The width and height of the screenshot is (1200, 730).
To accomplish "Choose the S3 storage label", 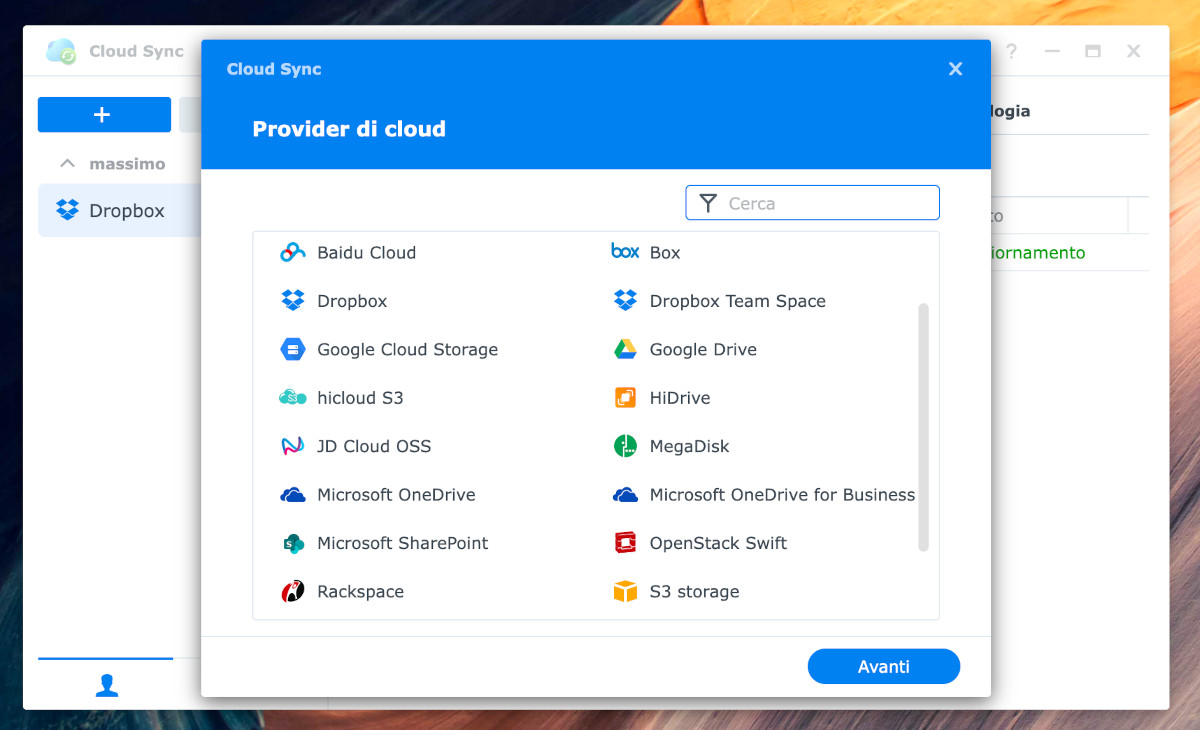I will point(694,592).
